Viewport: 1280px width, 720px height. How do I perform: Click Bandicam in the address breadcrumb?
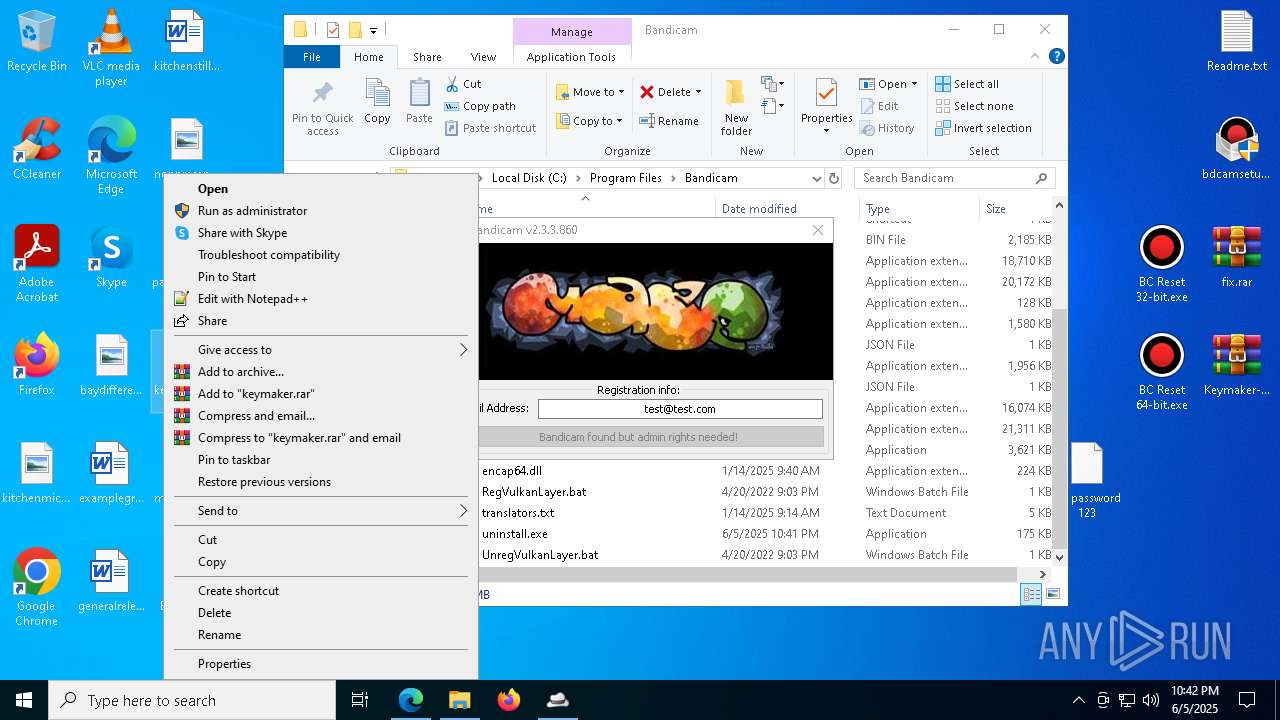point(711,178)
